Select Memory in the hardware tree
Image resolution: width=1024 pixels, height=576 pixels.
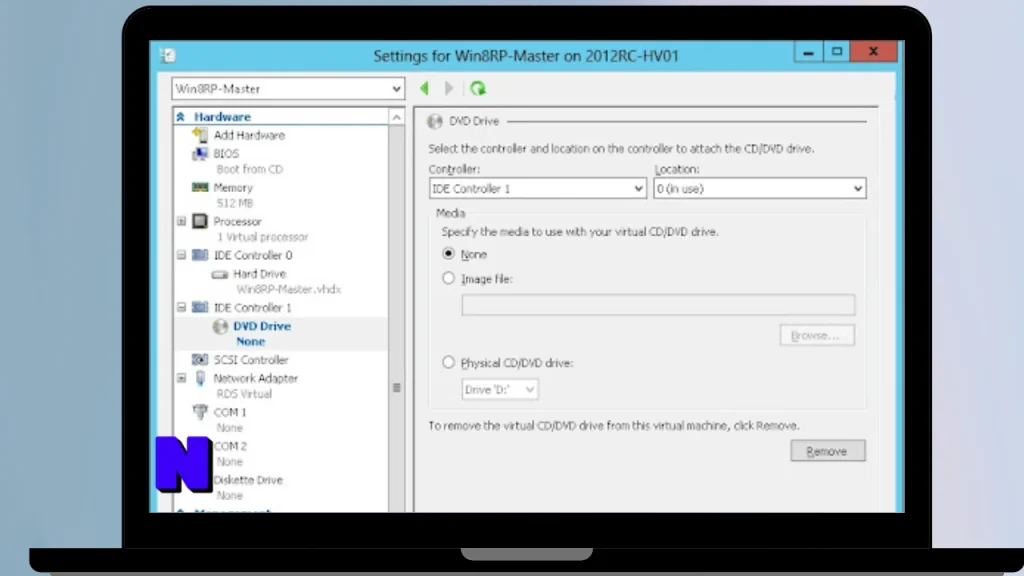point(233,187)
